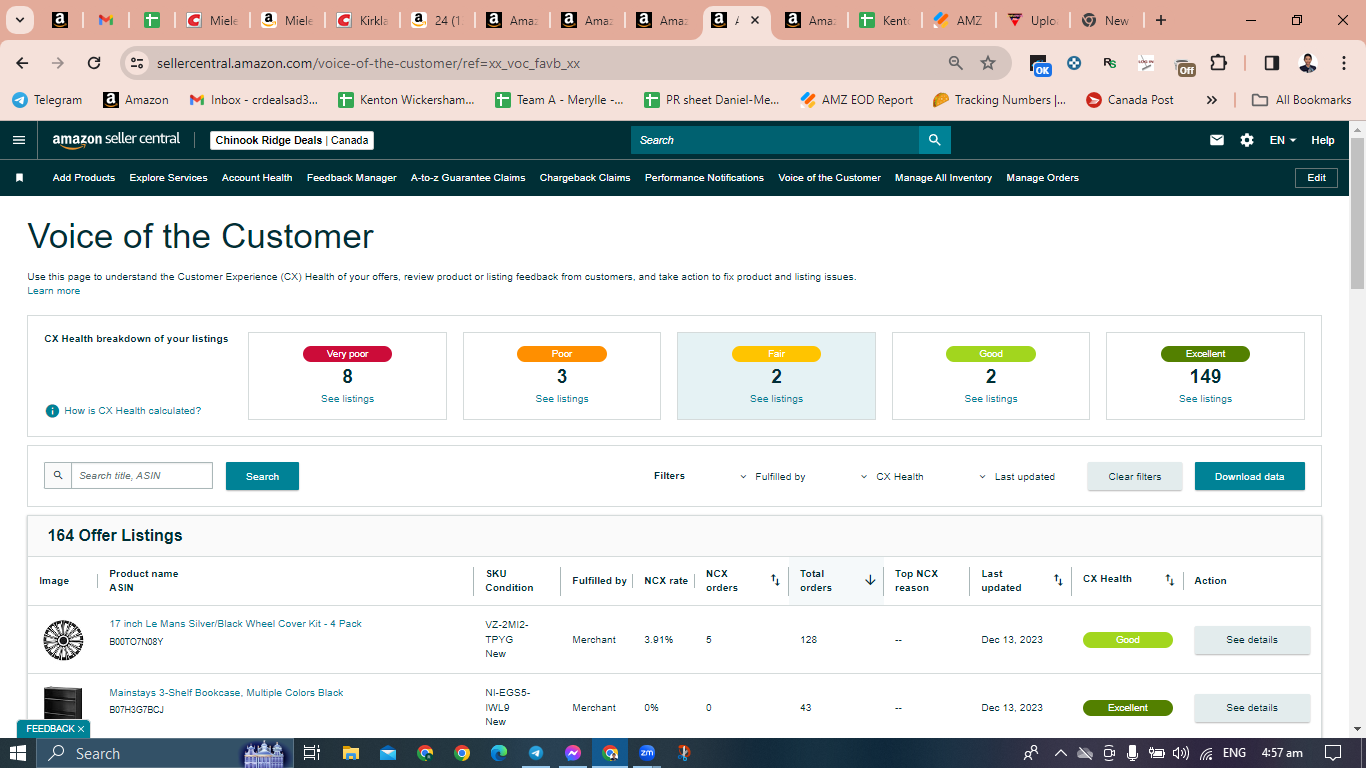Click the bookmark flag icon left of Add Products
Screen dimensions: 1366x768
[19, 178]
